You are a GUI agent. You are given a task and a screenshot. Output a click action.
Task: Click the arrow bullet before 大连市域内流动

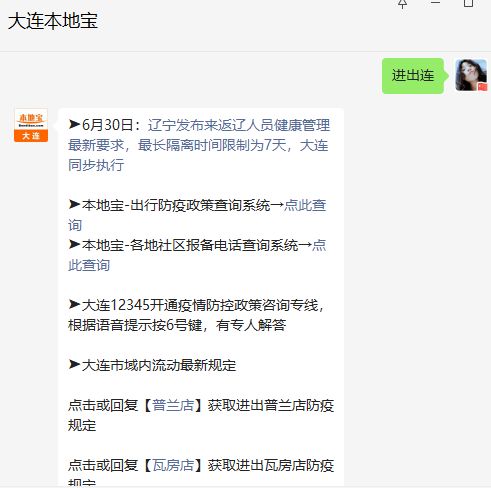74,365
